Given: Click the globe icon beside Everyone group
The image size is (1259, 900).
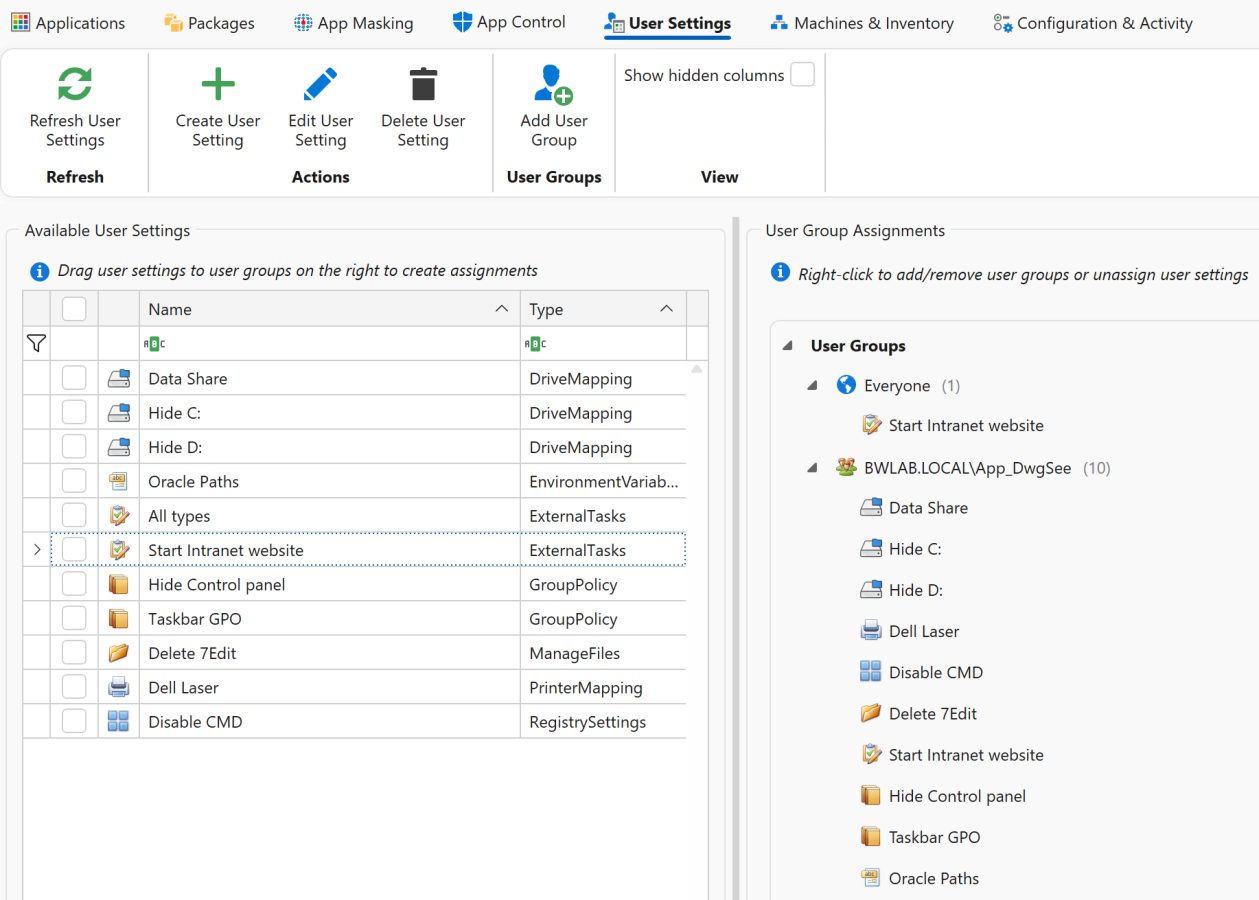Looking at the screenshot, I should [x=846, y=385].
